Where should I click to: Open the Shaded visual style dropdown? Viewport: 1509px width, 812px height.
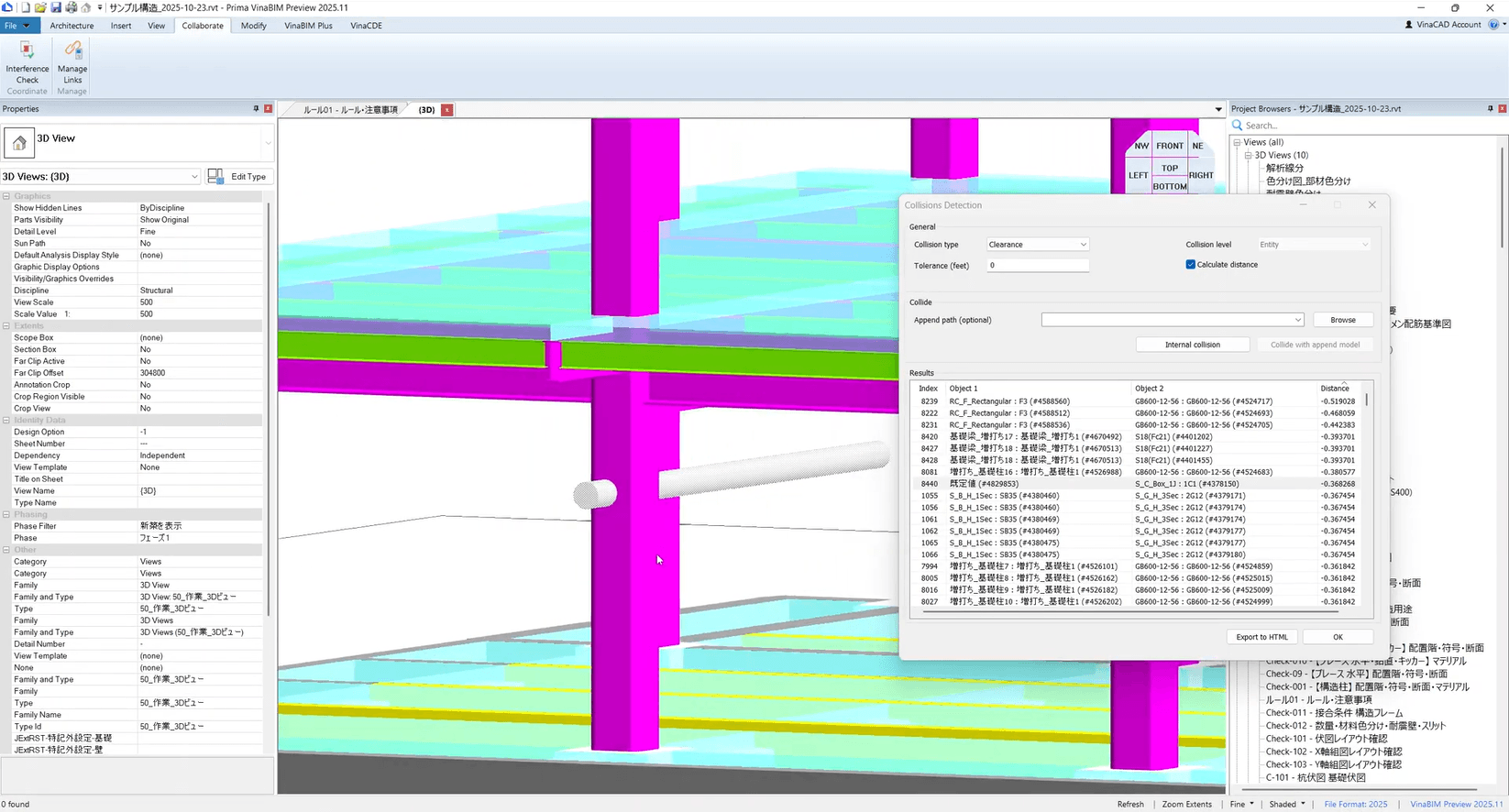[x=1287, y=804]
